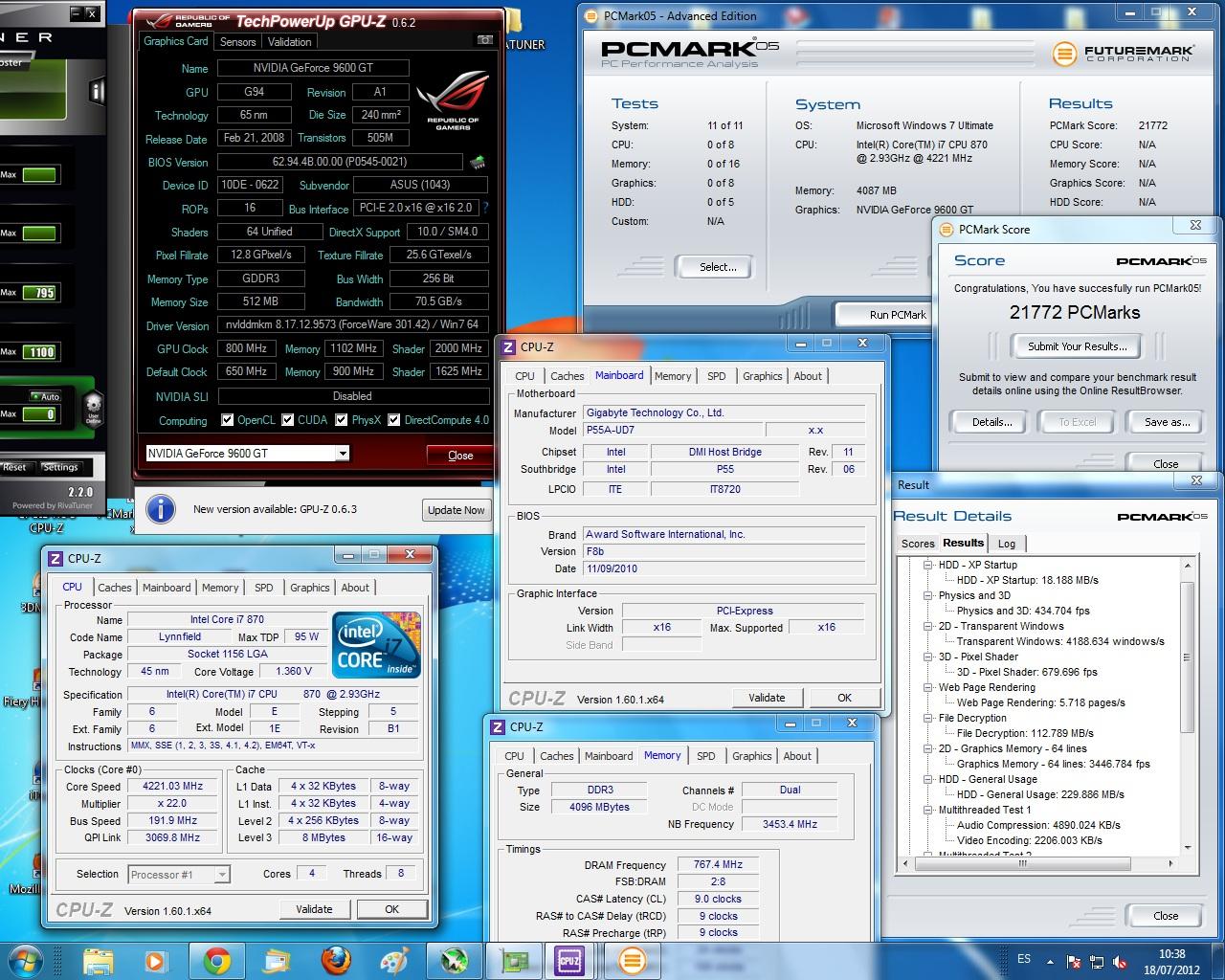Click the Bus Interface question mark icon
Screen dimensions: 1225x980
click(x=485, y=208)
